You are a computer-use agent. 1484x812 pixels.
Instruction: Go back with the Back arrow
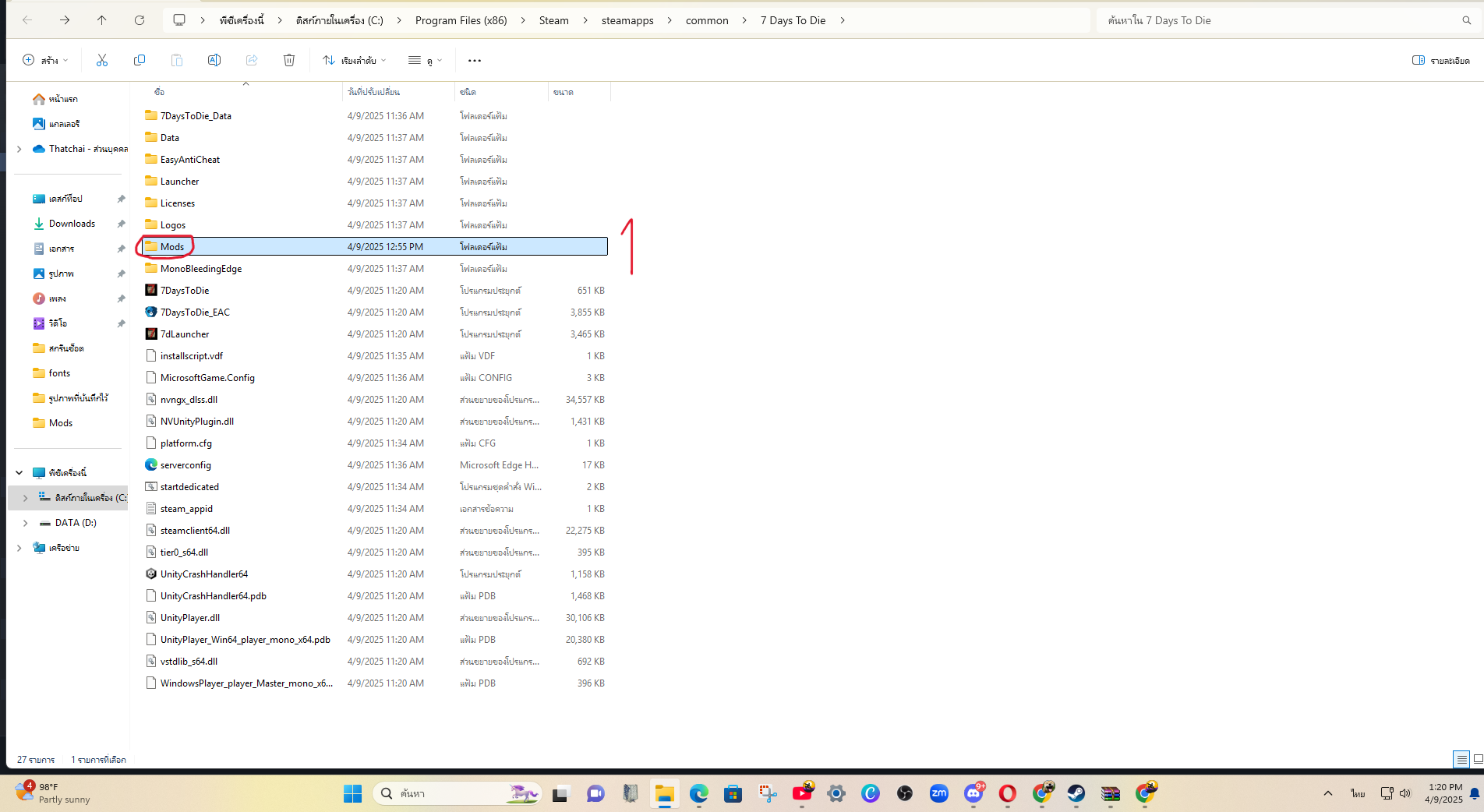[x=27, y=20]
